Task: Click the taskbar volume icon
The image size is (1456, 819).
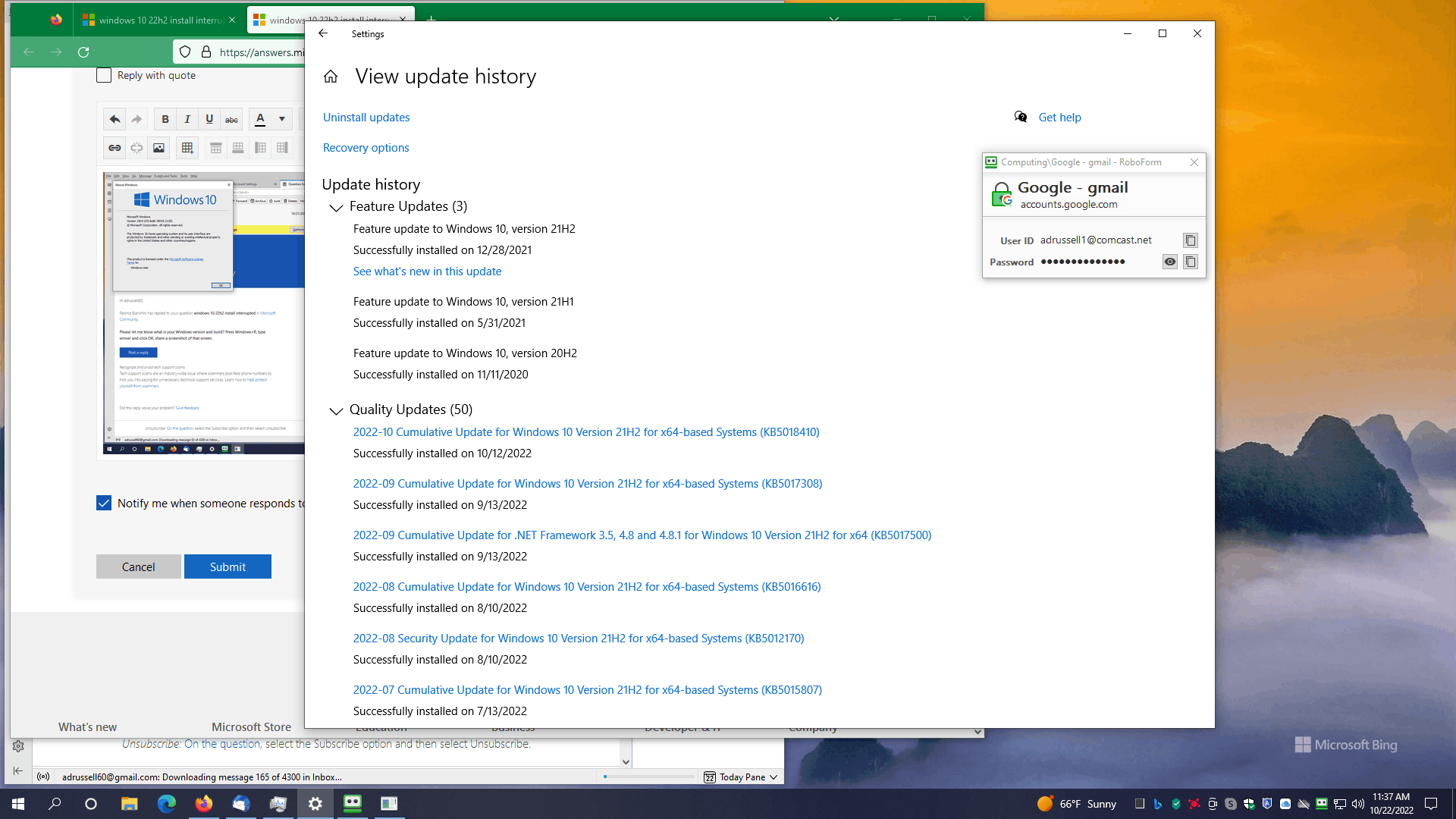Action: (x=1358, y=804)
